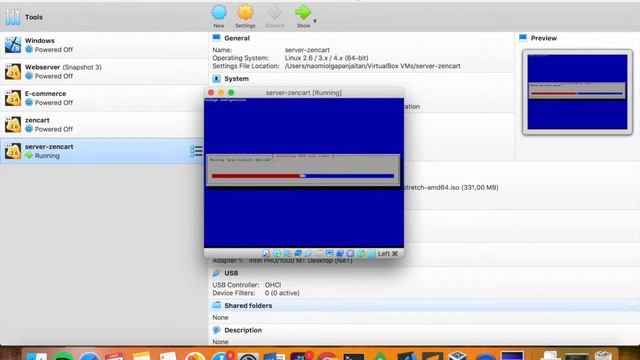Click the shared folders status icon in VM window
The image size is (640, 360).
[319, 253]
